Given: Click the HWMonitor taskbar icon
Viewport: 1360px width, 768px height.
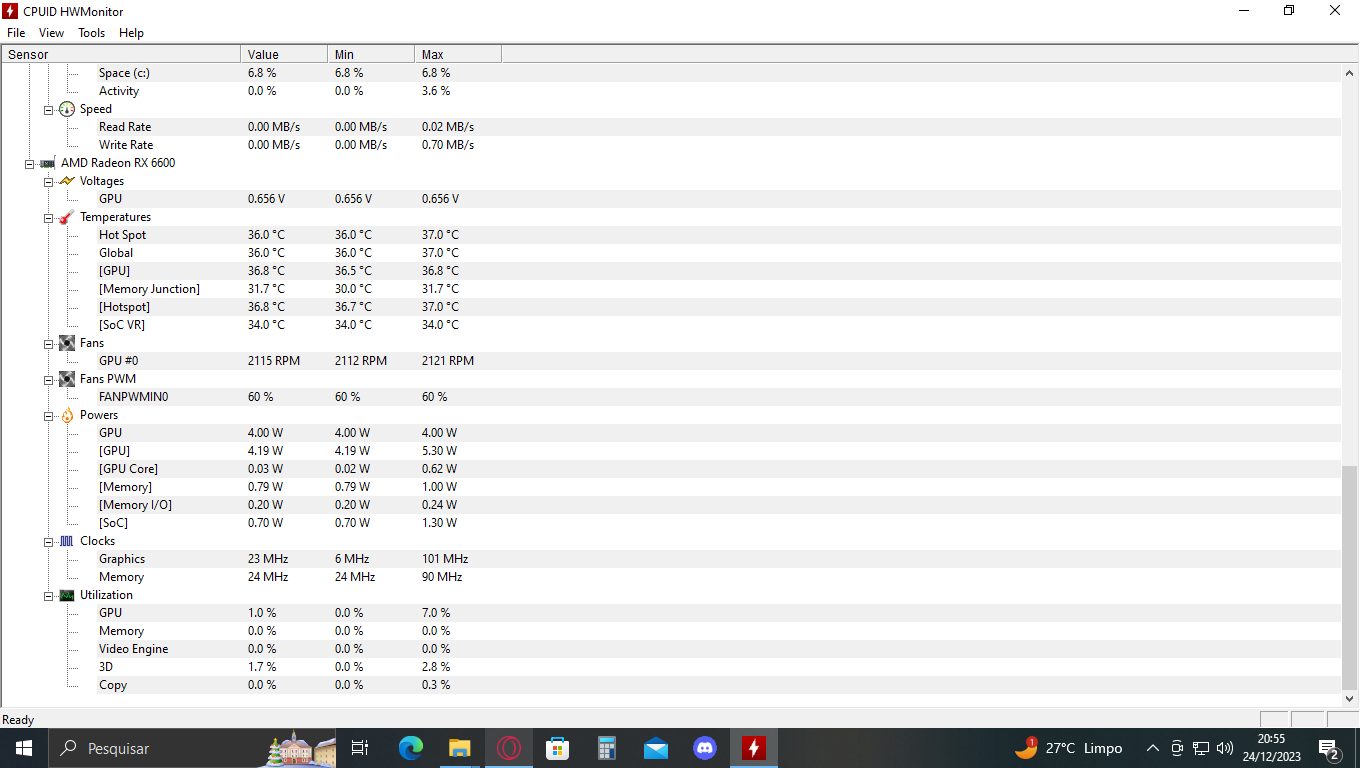Looking at the screenshot, I should [754, 748].
